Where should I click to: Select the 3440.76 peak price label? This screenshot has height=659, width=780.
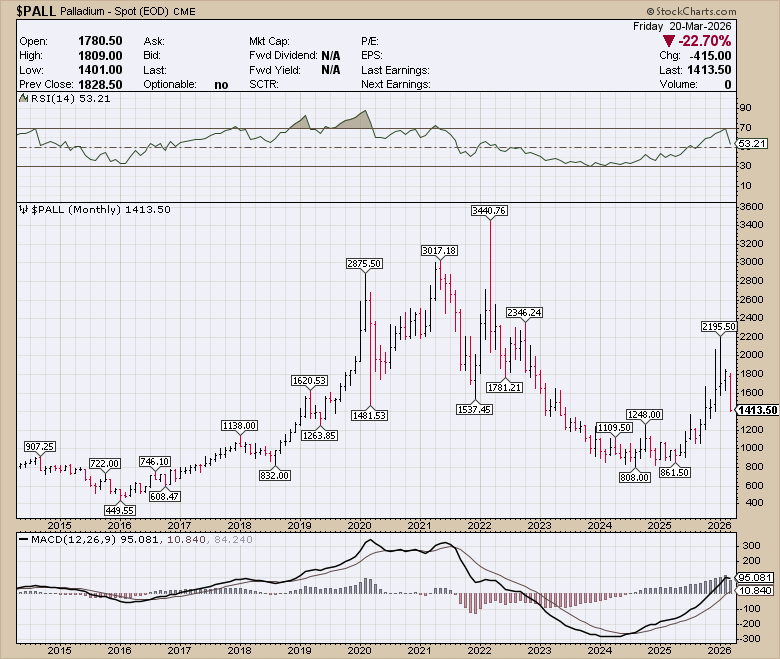pyautogui.click(x=489, y=210)
